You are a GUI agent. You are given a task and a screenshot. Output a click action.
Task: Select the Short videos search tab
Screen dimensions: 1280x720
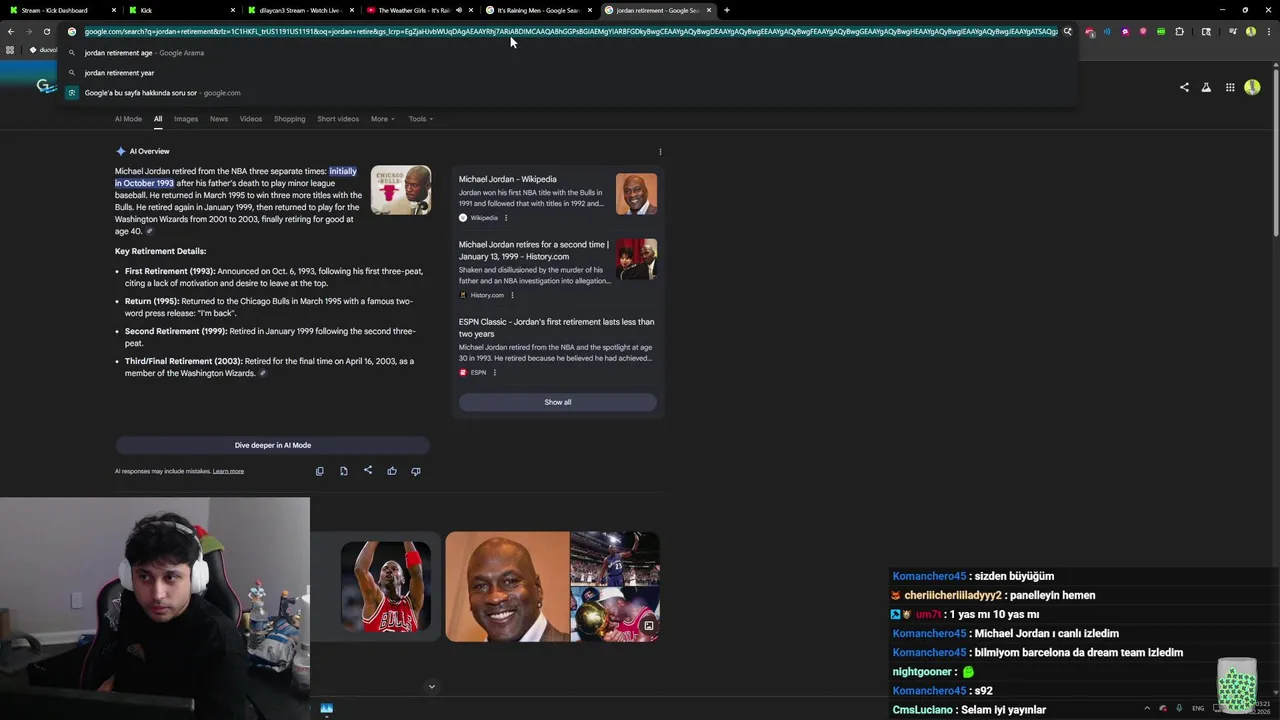coord(338,119)
